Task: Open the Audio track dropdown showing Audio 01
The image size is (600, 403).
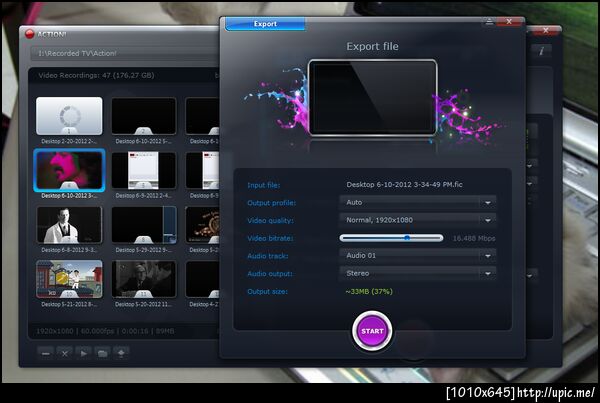Action: (x=417, y=255)
